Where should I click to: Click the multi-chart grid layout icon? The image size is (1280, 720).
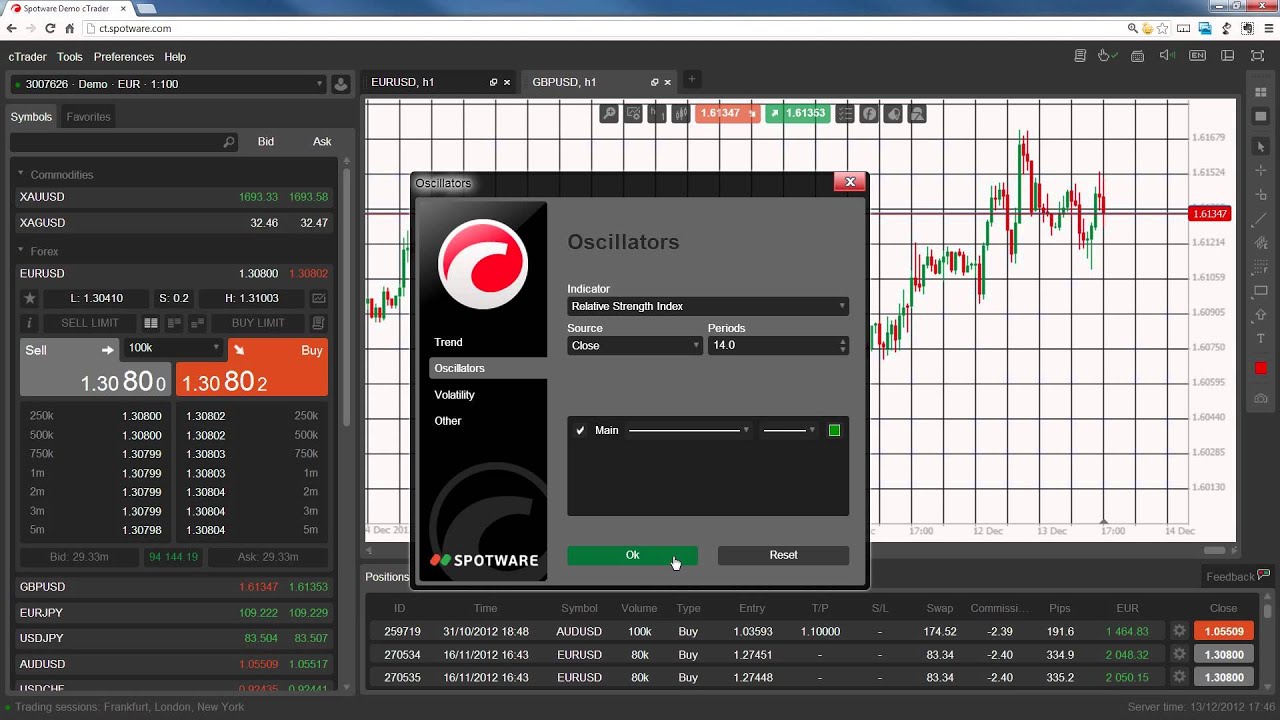point(1260,92)
